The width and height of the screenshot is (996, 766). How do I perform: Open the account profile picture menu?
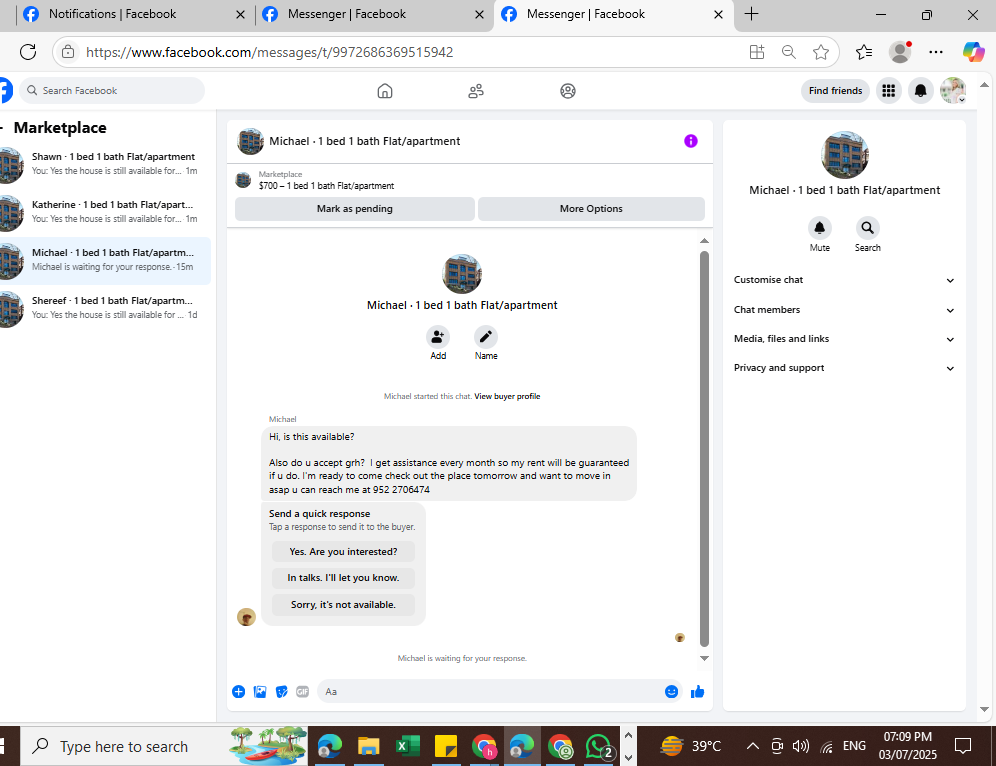pyautogui.click(x=953, y=91)
